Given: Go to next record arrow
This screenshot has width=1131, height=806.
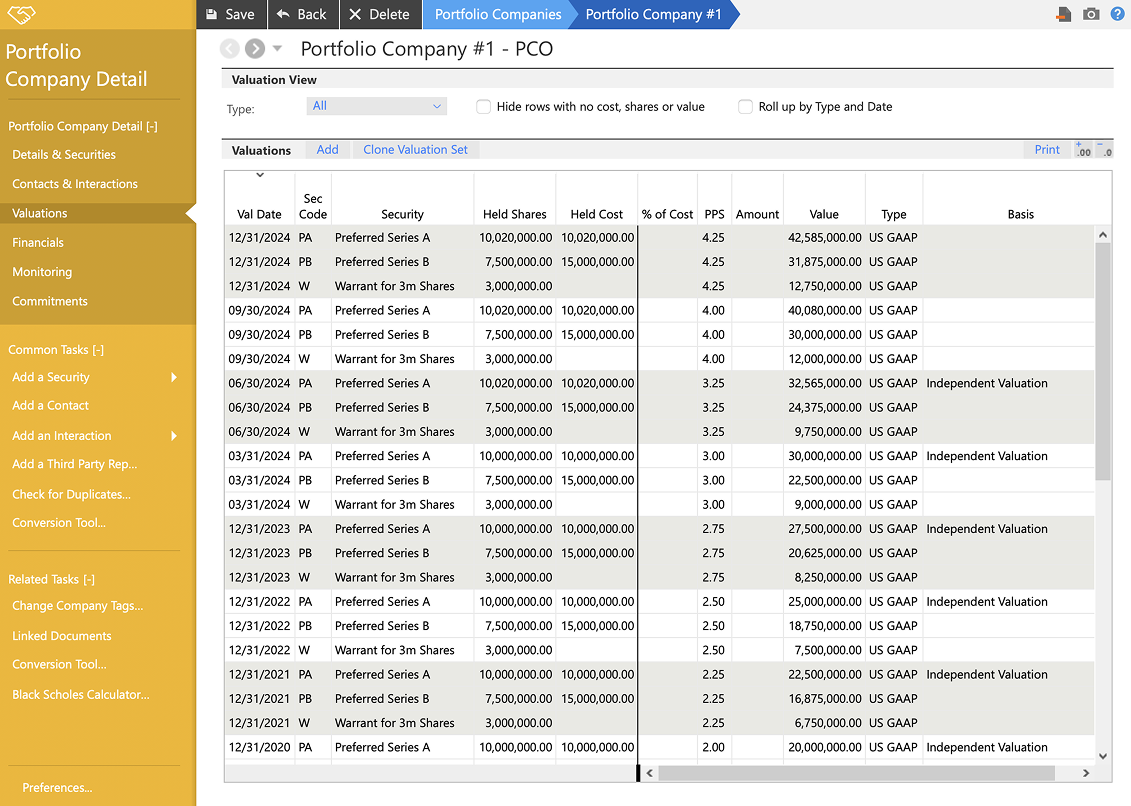Looking at the screenshot, I should click(x=255, y=48).
